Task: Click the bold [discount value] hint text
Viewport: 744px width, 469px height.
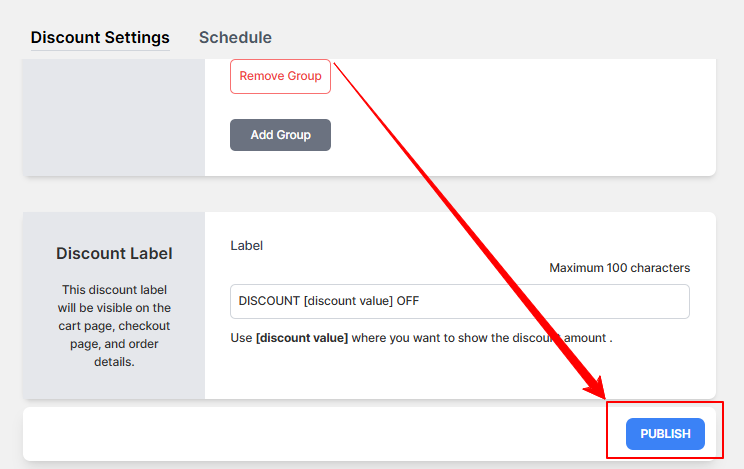Action: point(302,338)
